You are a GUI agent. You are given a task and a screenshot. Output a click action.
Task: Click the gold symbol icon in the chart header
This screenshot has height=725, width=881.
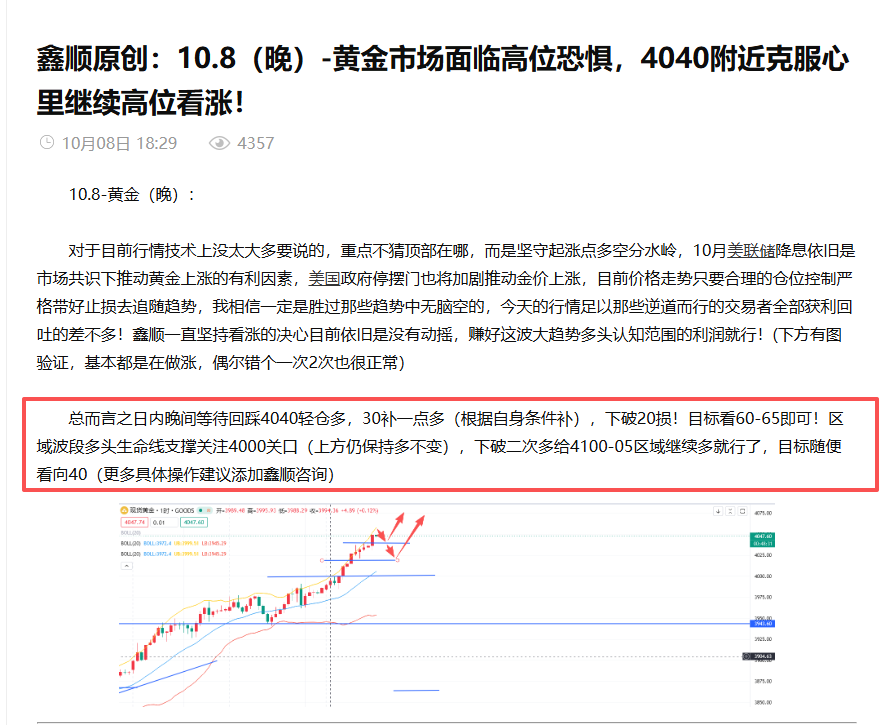[x=124, y=510]
